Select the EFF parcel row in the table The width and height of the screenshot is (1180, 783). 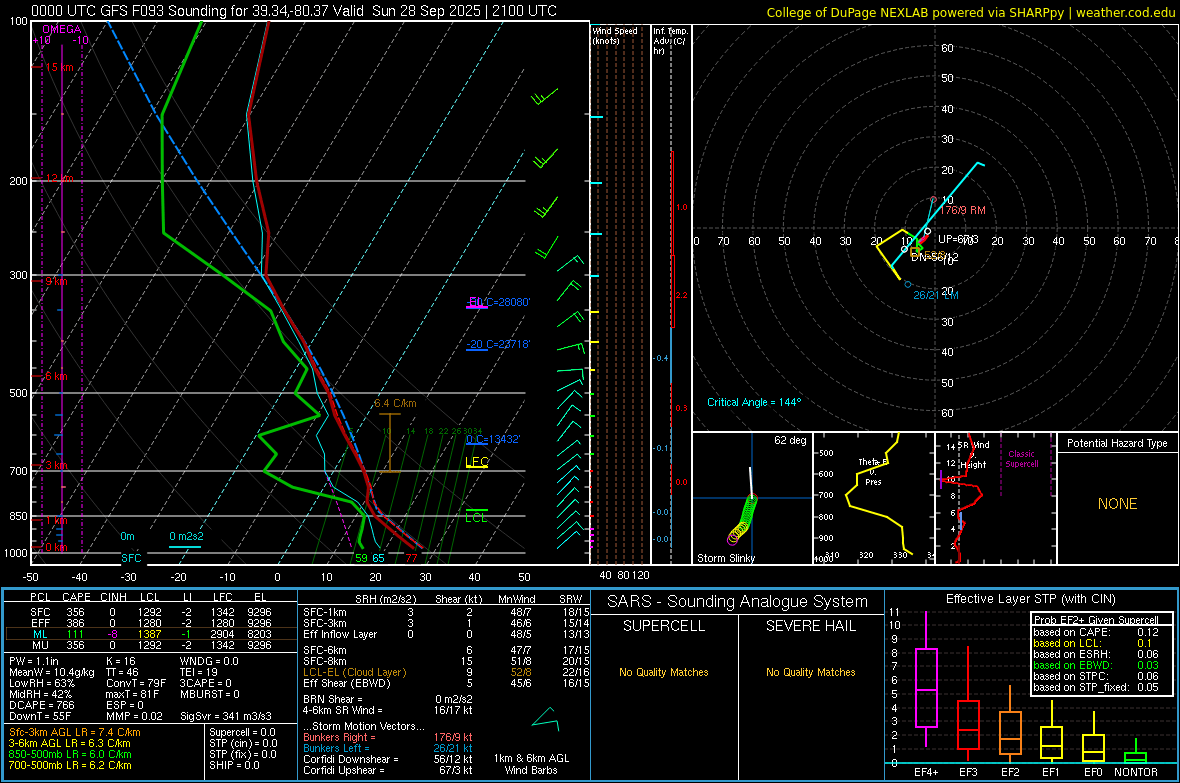[x=151, y=623]
